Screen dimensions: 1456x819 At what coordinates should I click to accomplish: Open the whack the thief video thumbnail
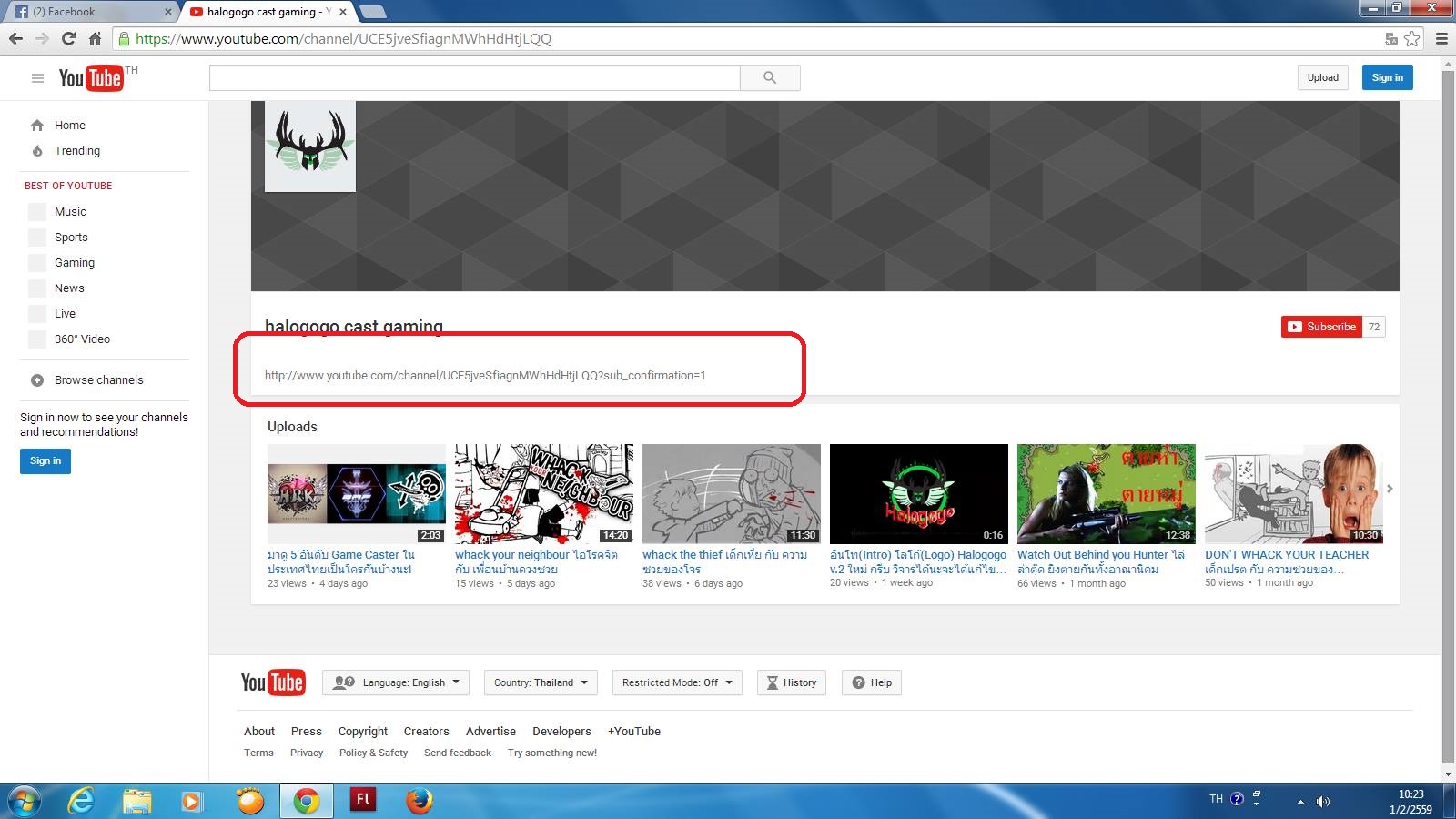732,494
